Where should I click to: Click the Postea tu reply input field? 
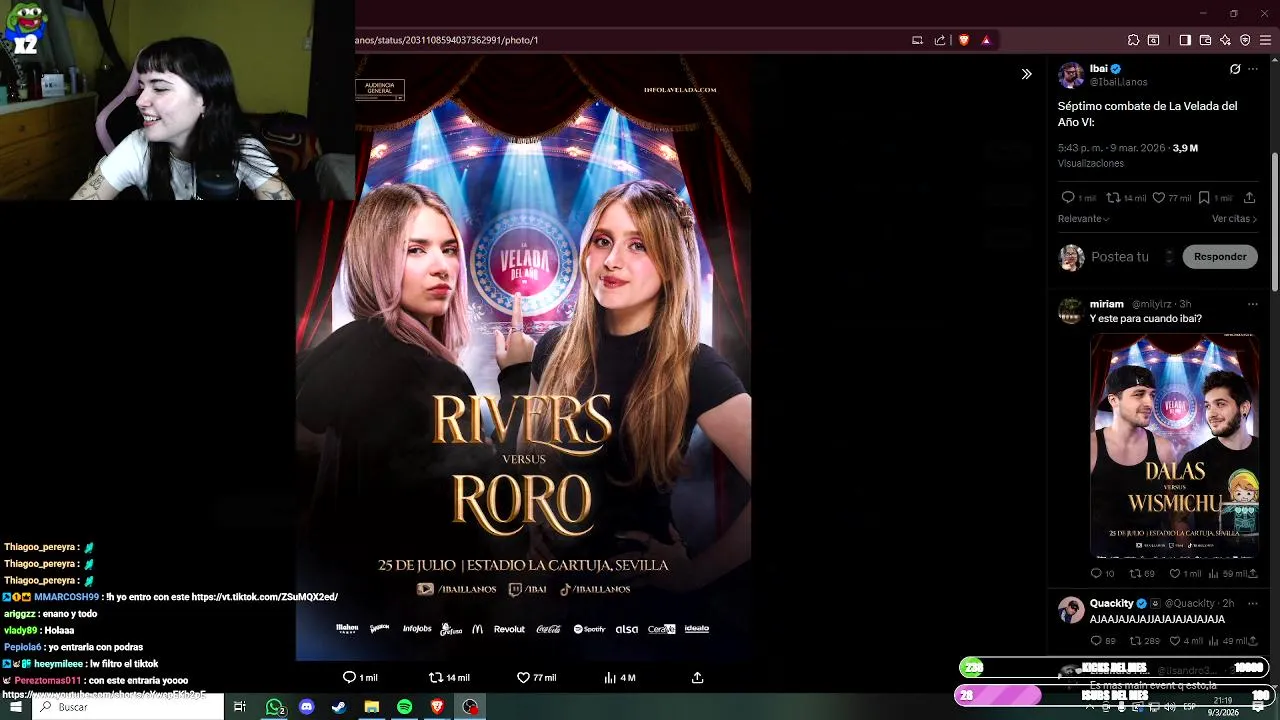click(x=1120, y=257)
